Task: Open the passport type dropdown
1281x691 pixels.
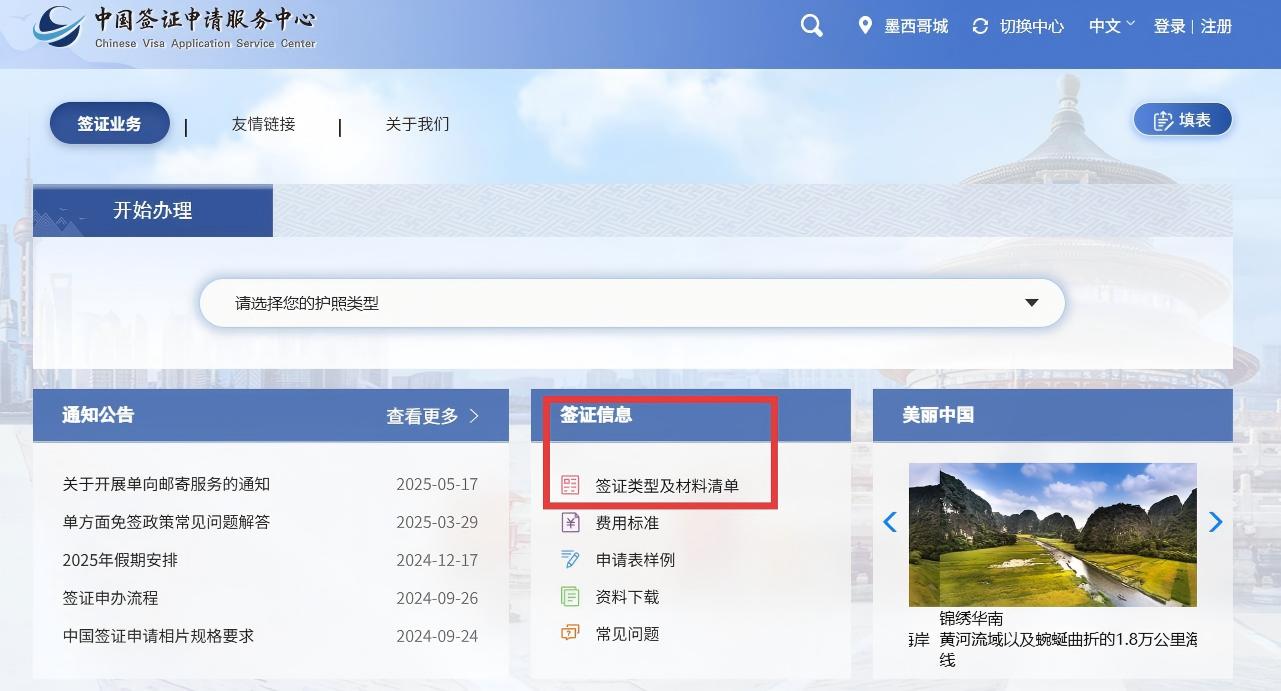Action: click(x=632, y=303)
